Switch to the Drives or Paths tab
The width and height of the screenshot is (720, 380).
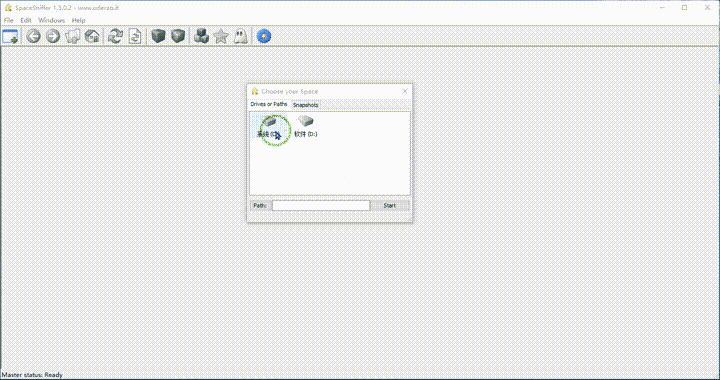pos(269,105)
